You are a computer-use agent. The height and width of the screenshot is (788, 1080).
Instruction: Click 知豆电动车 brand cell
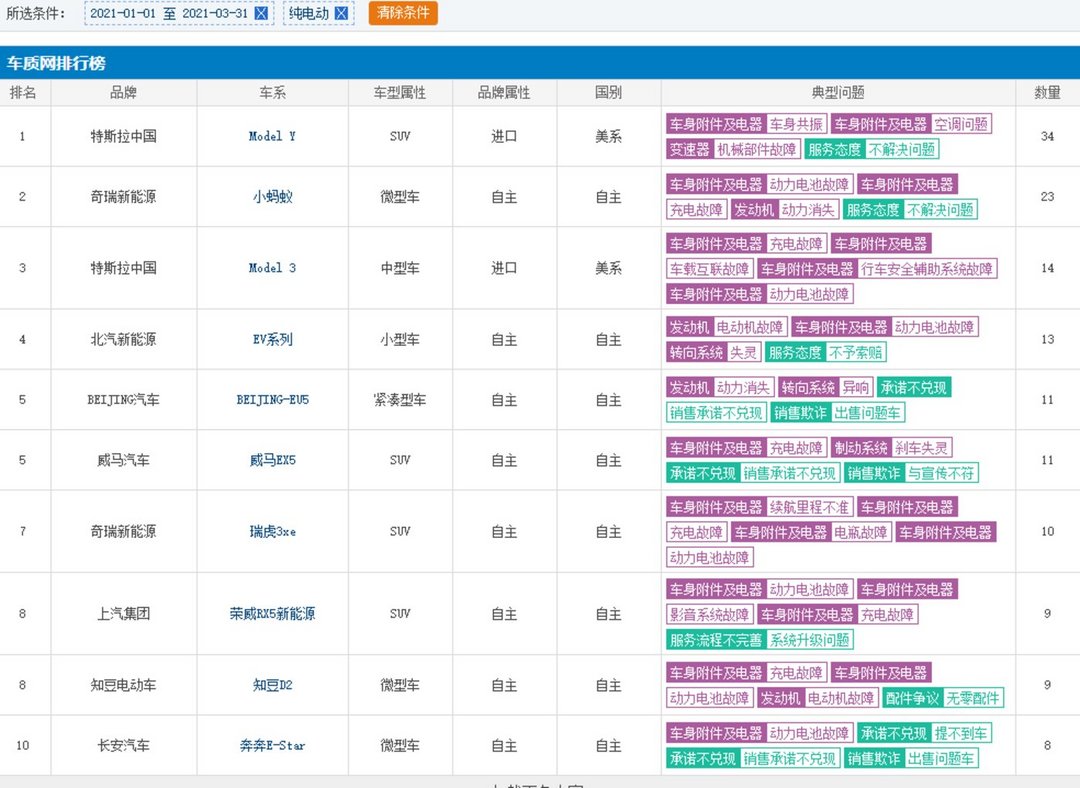123,685
